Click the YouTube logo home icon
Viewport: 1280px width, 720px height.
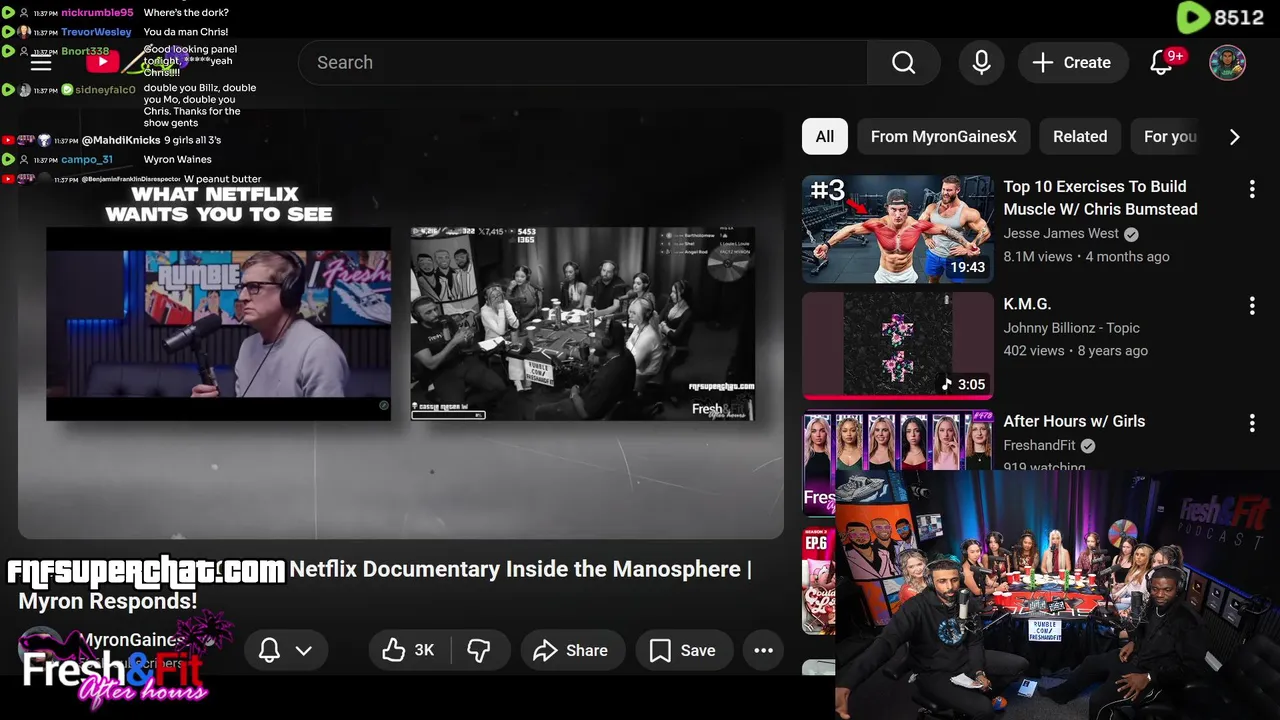pyautogui.click(x=102, y=62)
